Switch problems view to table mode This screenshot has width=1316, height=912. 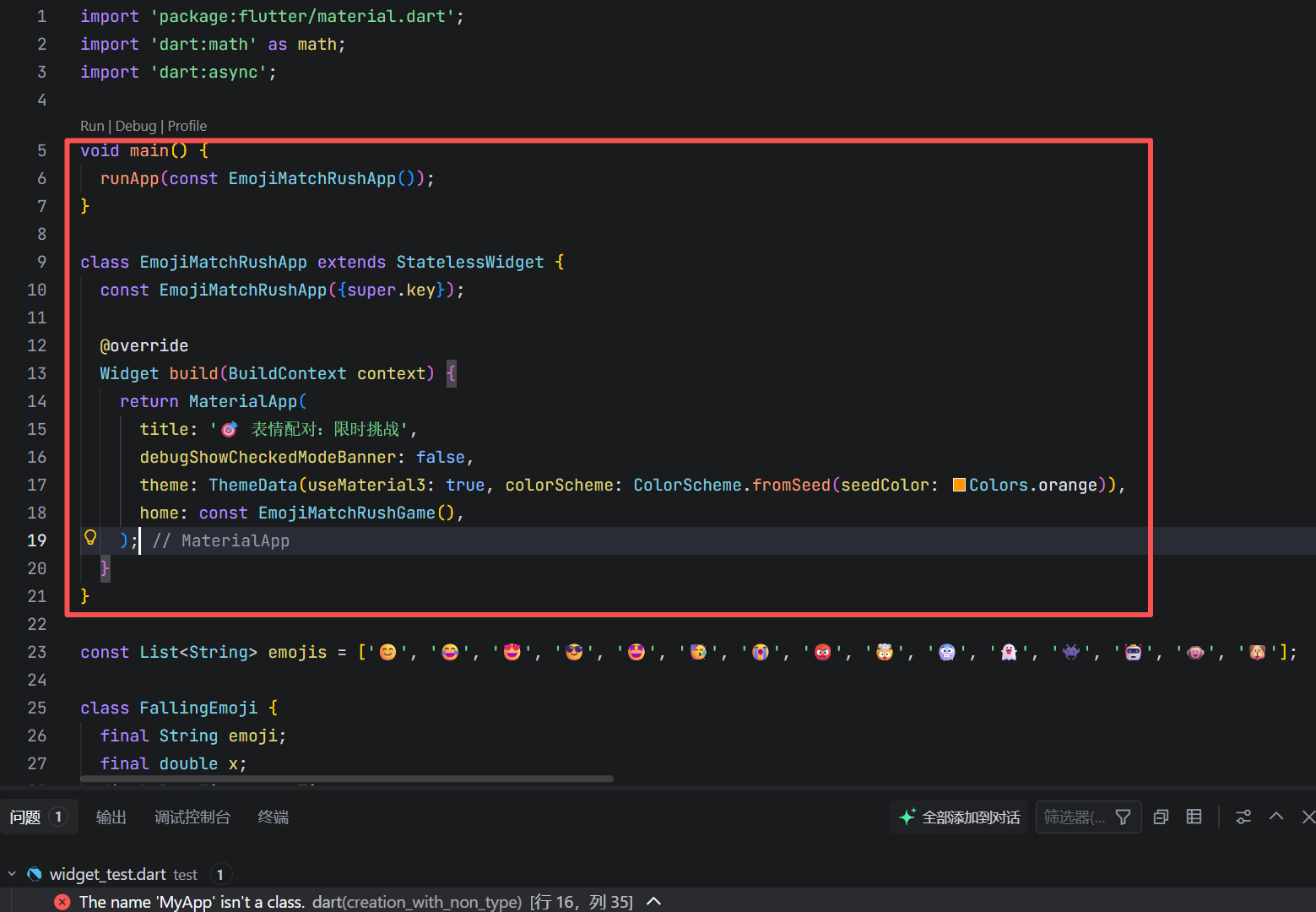point(1194,817)
